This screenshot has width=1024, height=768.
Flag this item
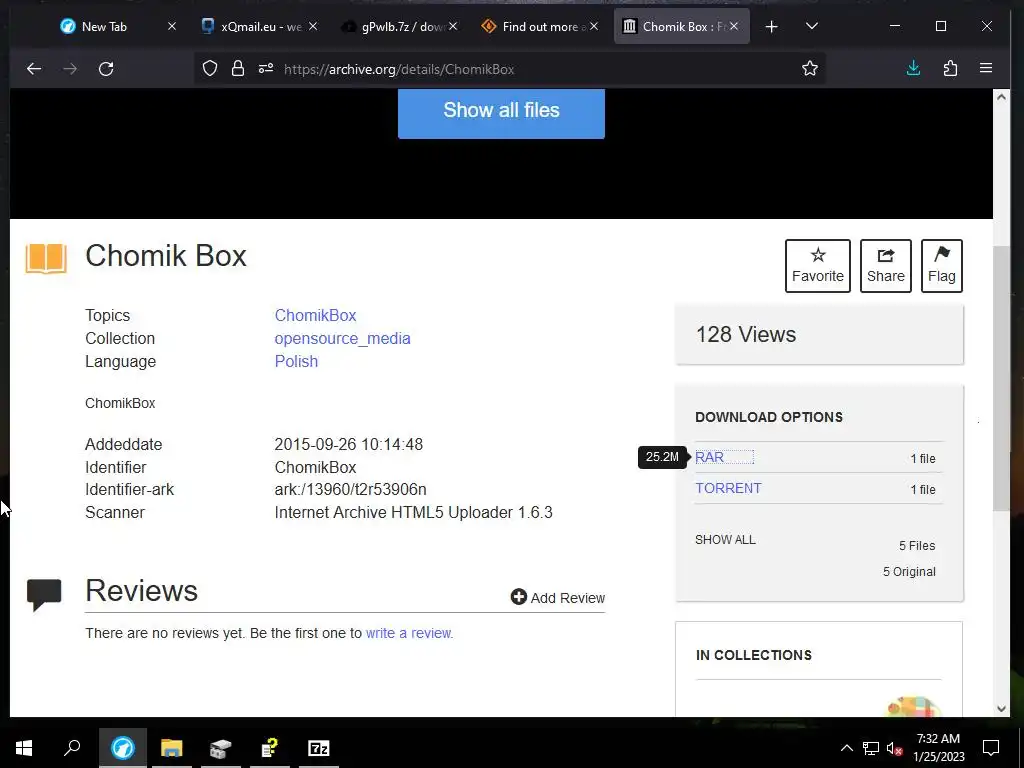(x=942, y=266)
